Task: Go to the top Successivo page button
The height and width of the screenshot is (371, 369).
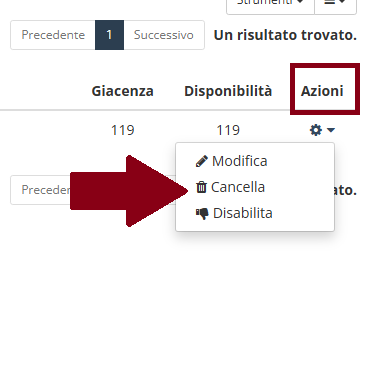Action: click(164, 35)
